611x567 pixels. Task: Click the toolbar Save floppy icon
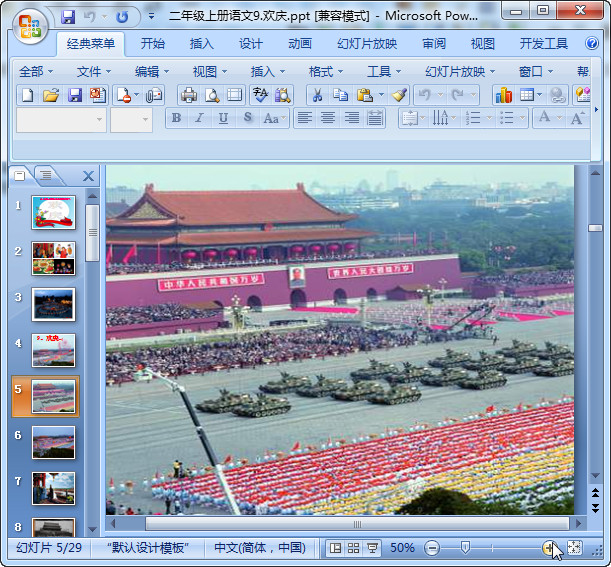(74, 95)
